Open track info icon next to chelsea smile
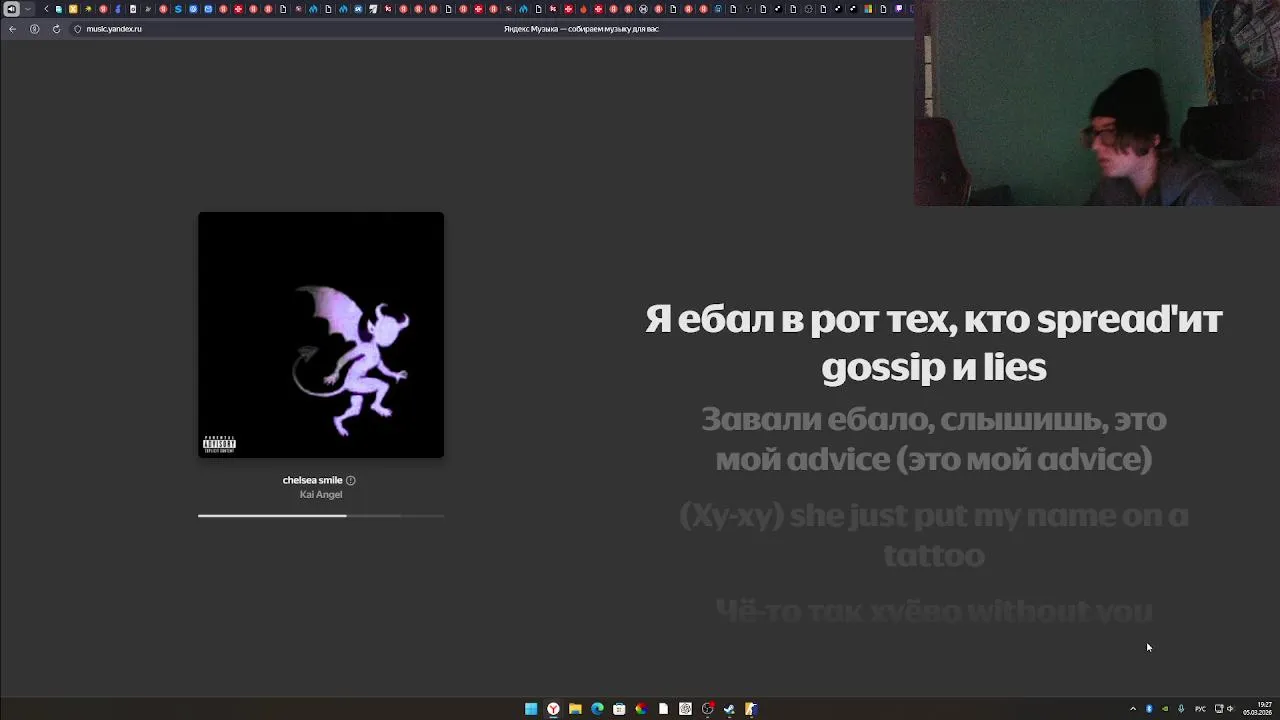Image resolution: width=1280 pixels, height=720 pixels. coord(350,480)
